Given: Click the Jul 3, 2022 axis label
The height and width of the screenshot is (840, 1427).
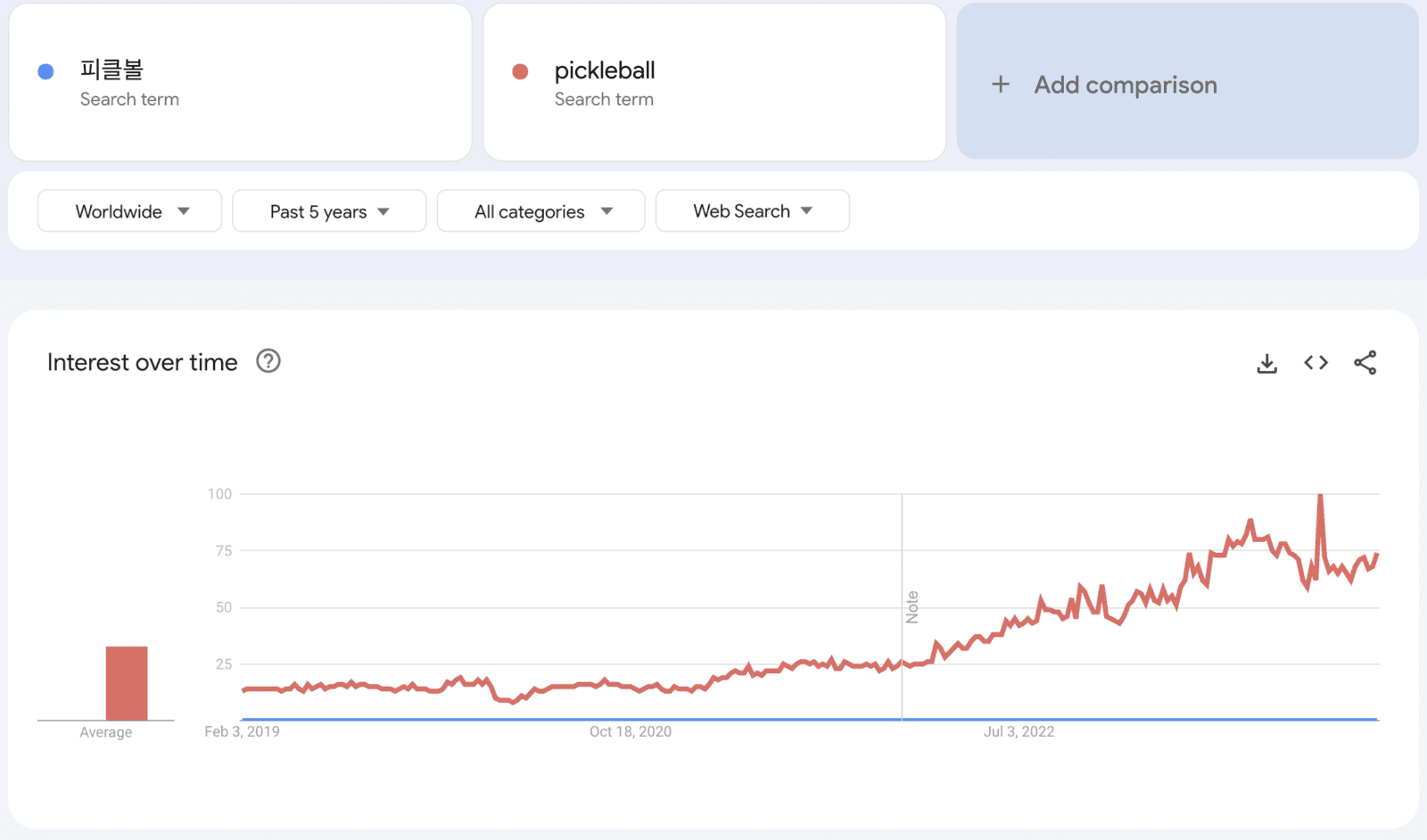Looking at the screenshot, I should [x=1019, y=732].
